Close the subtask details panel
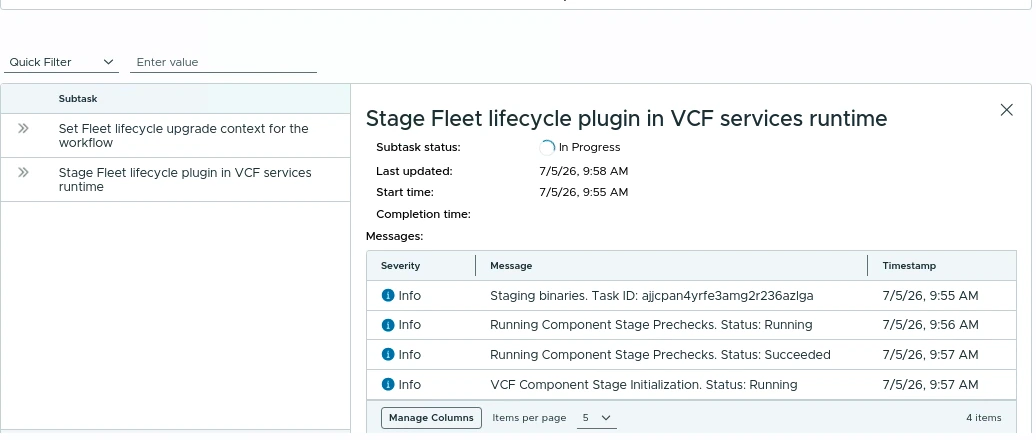 click(x=1006, y=110)
